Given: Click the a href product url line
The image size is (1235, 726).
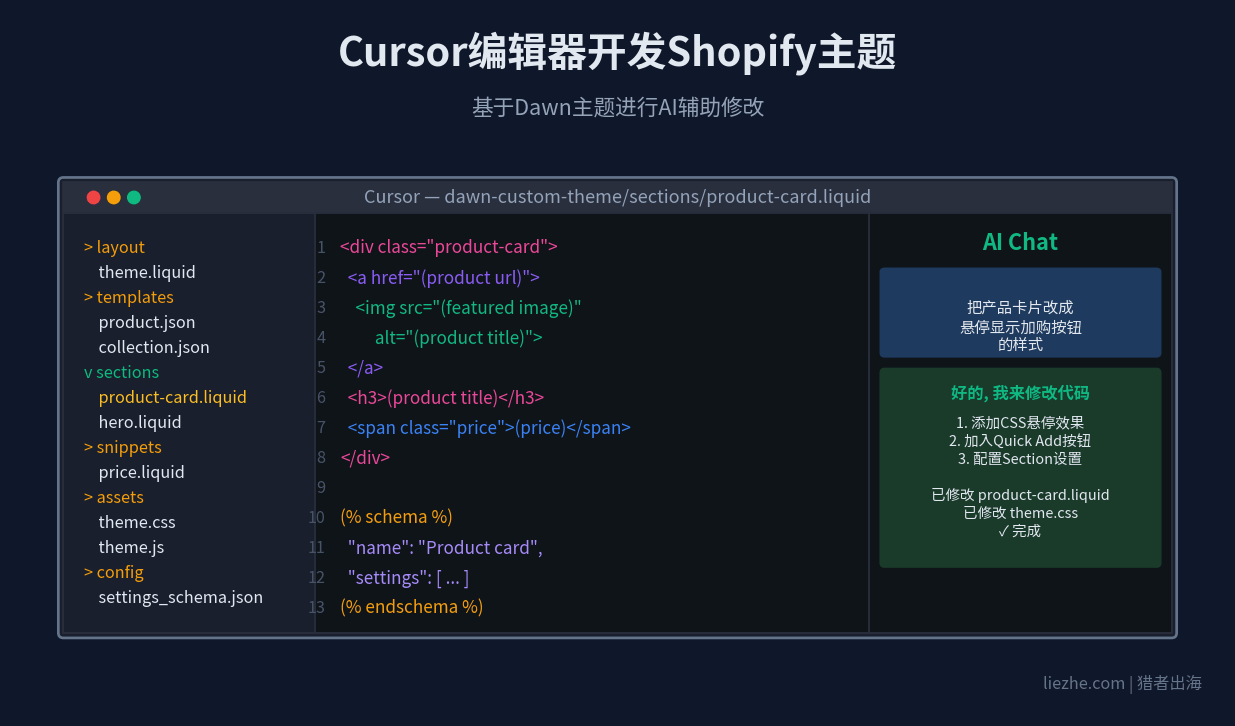Looking at the screenshot, I should tap(444, 277).
